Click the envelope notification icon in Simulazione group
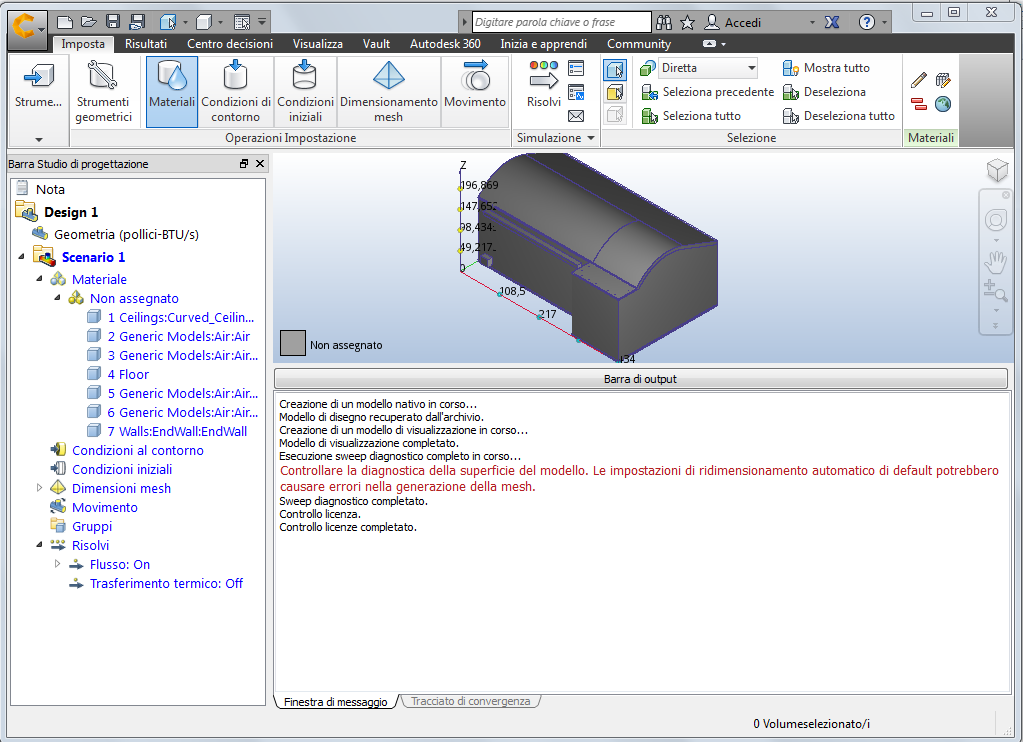Screen dimensions: 1023x742 point(575,115)
